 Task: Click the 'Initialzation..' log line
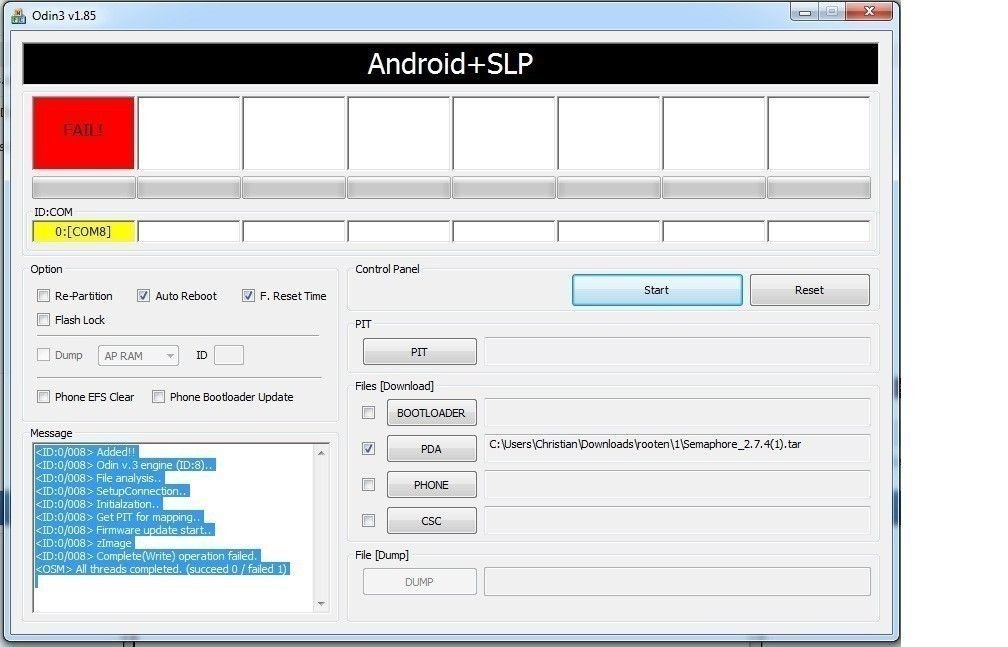pos(98,504)
